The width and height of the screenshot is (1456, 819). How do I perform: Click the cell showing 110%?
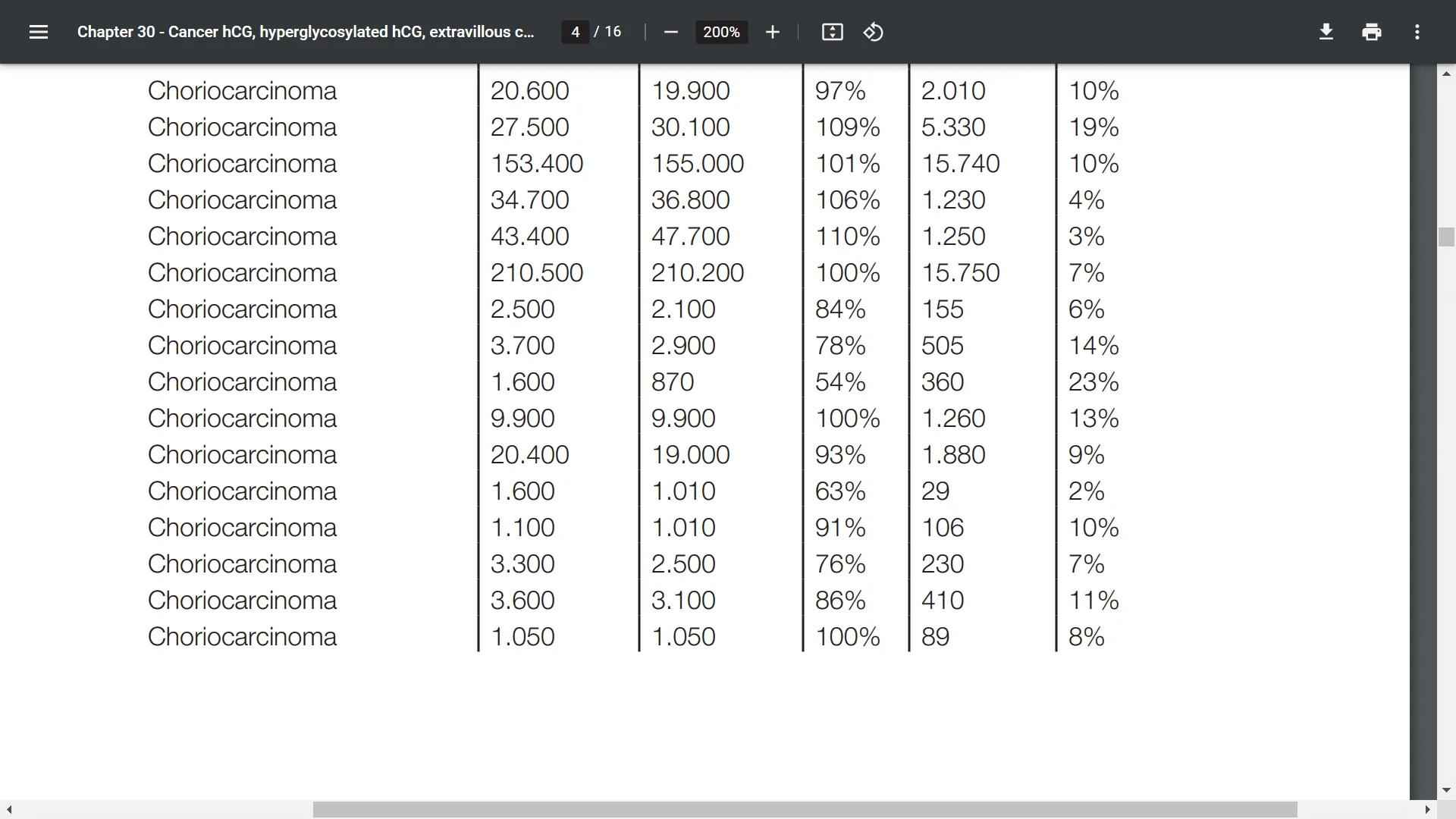click(x=848, y=236)
